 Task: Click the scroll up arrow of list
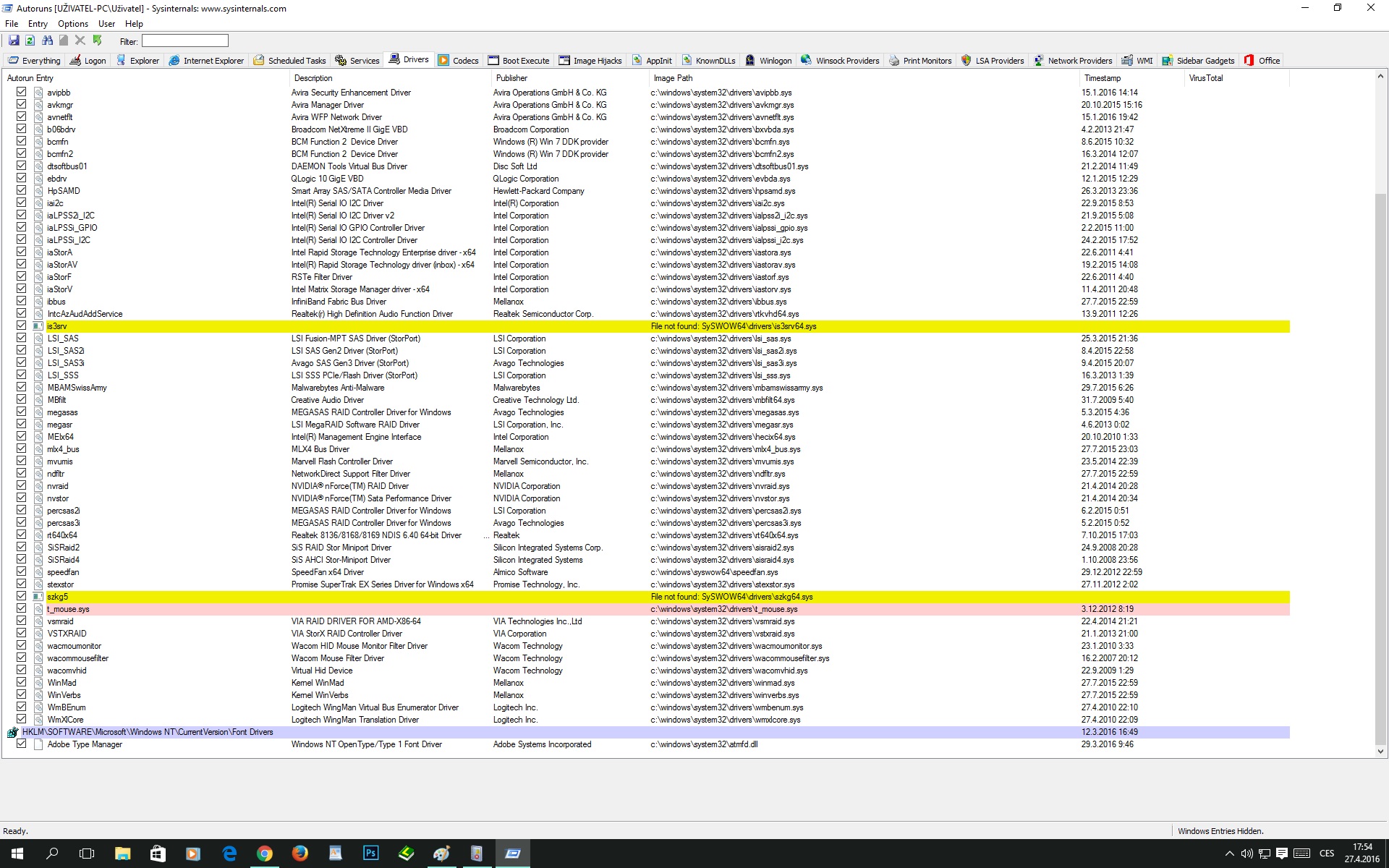pos(1380,77)
